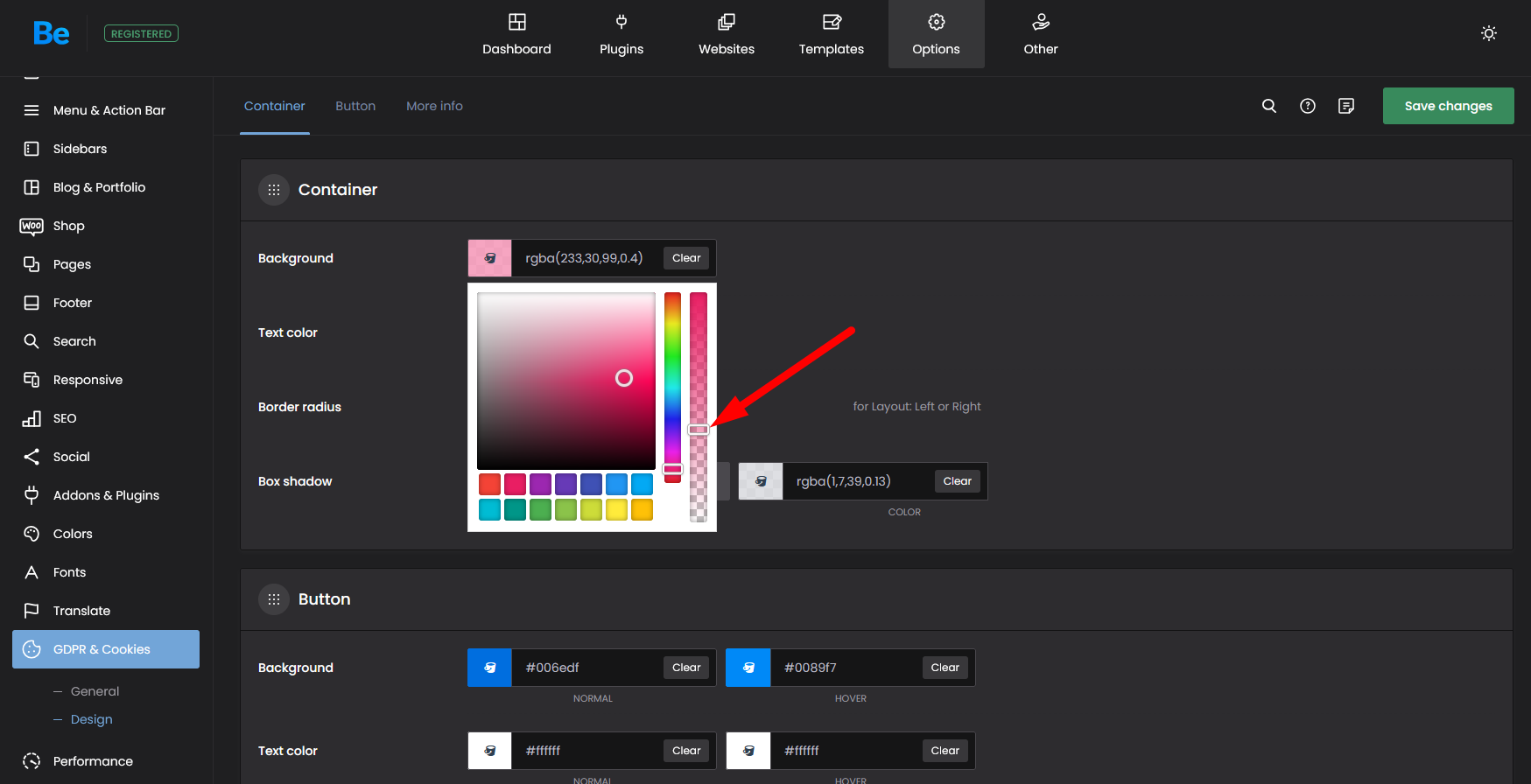Open the Other section
The height and width of the screenshot is (784, 1531).
click(1041, 34)
